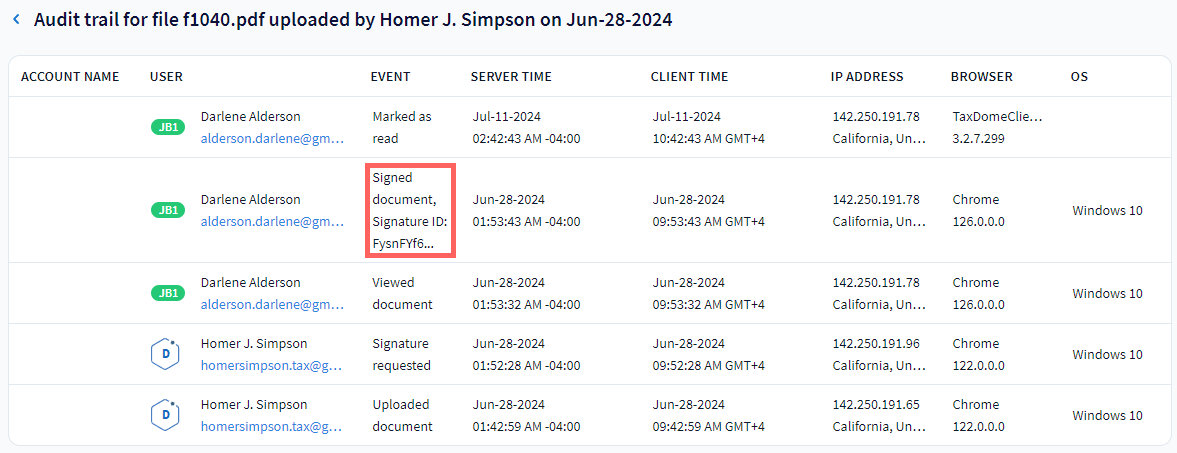The height and width of the screenshot is (453, 1177).
Task: Click the ACCOUNT NAME column header
Action: (70, 77)
